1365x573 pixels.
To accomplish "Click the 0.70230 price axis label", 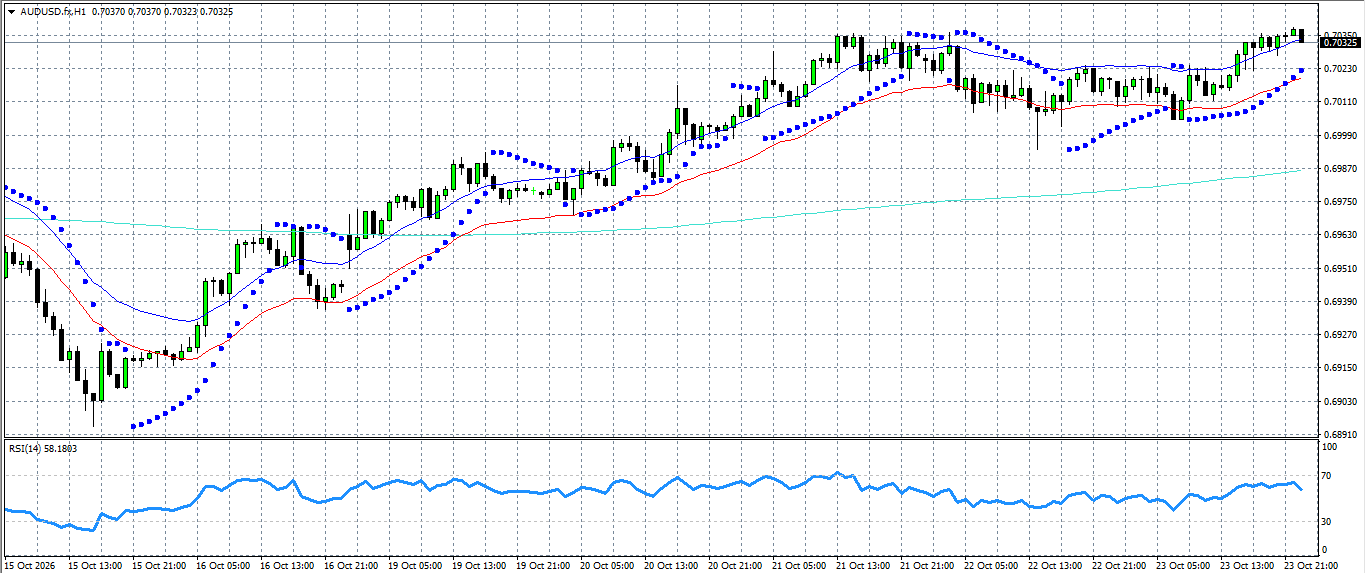I will tap(1340, 68).
